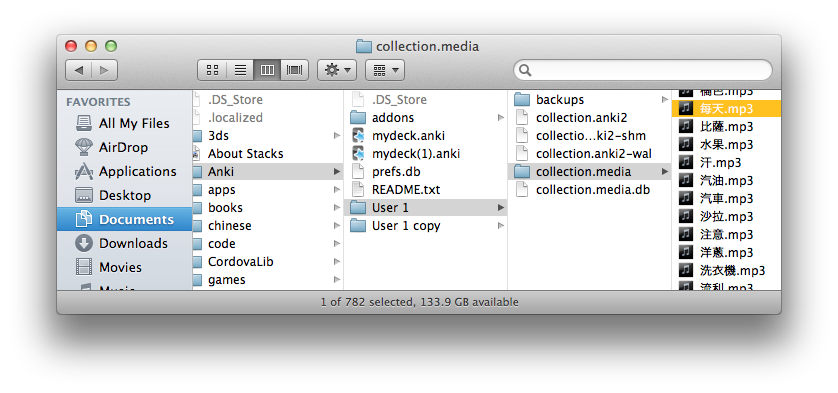Select the mydeck.anki file icon
Screen dimensions: 838x393
click(x=358, y=136)
